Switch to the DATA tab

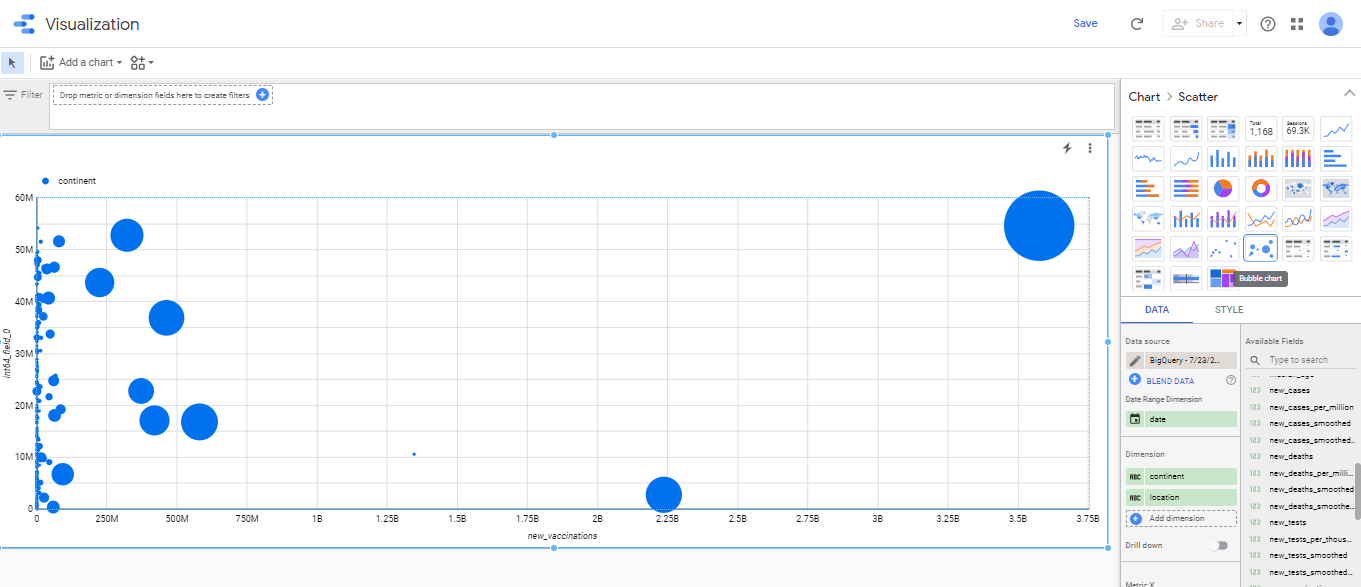1157,310
